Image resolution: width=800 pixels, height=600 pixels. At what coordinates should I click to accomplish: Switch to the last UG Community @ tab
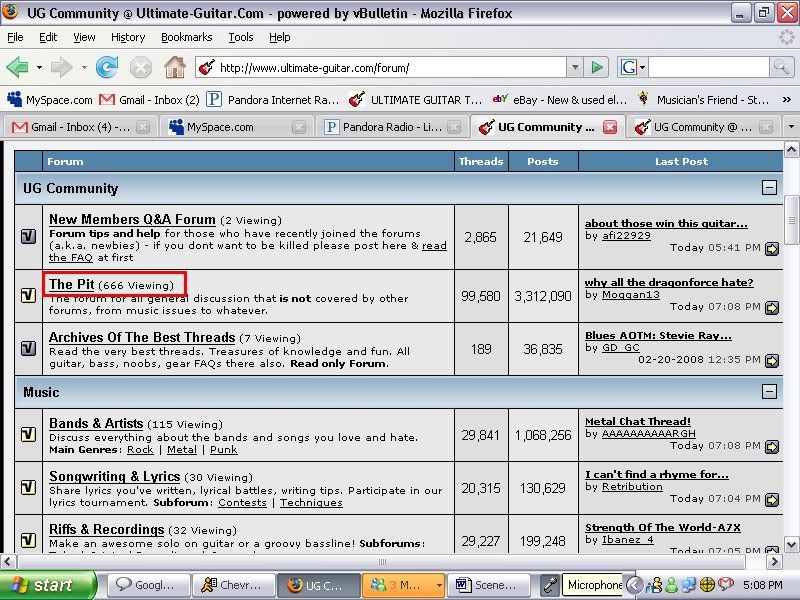pyautogui.click(x=703, y=127)
